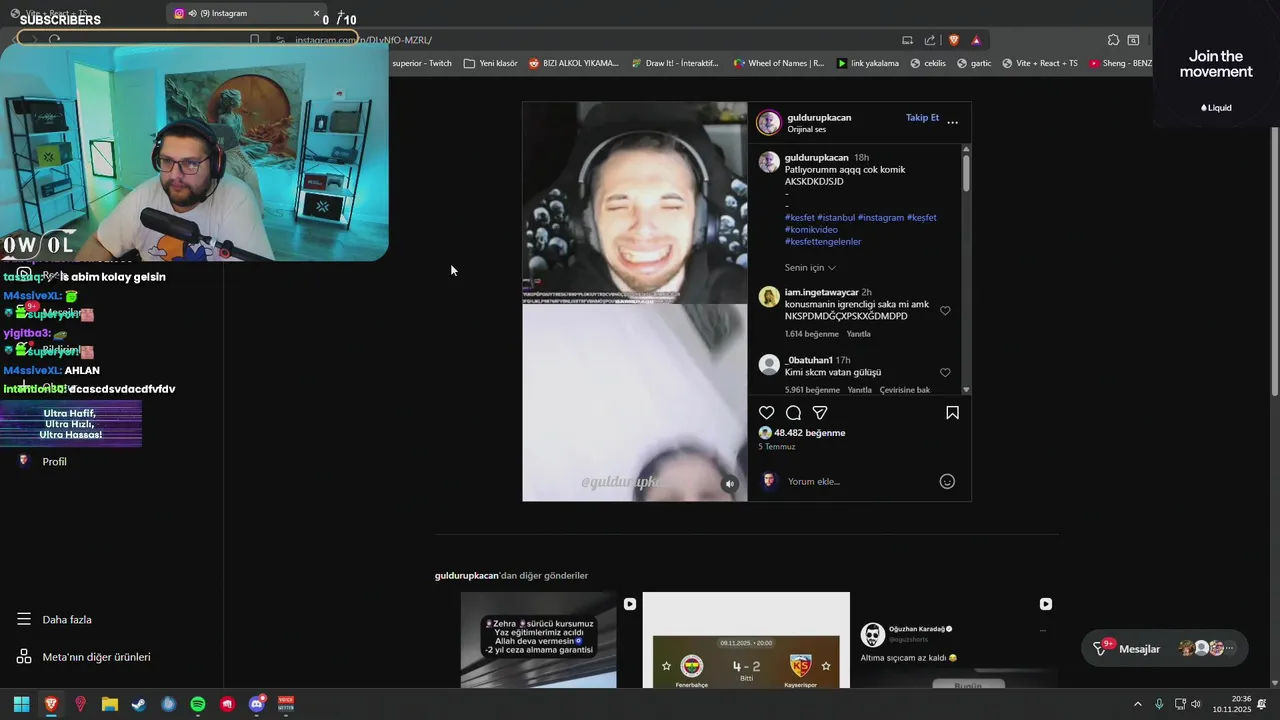The image size is (1280, 720).
Task: Open the emoji picker in comment box
Action: tap(947, 481)
